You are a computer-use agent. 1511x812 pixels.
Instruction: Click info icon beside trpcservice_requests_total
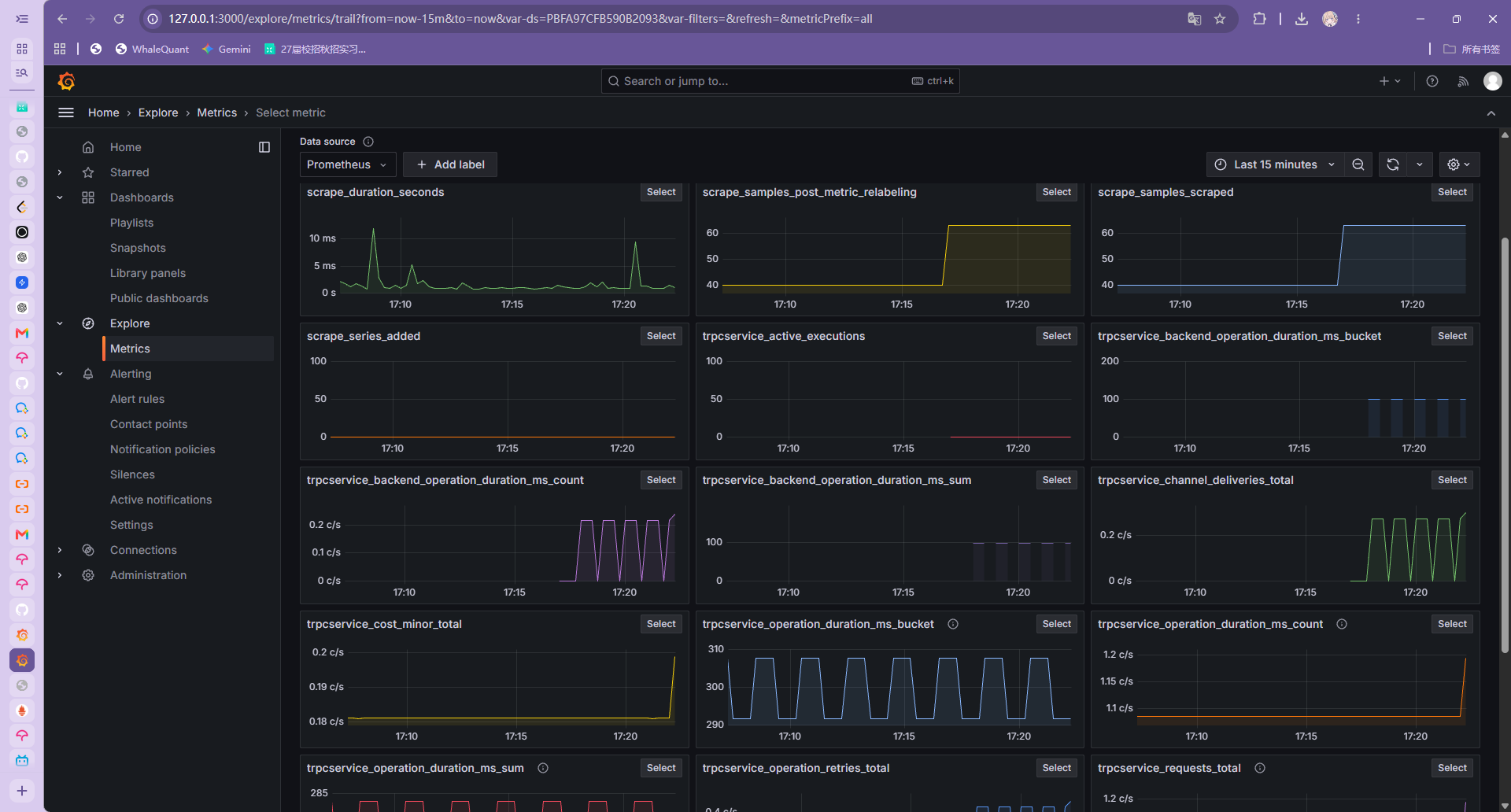tap(1260, 768)
